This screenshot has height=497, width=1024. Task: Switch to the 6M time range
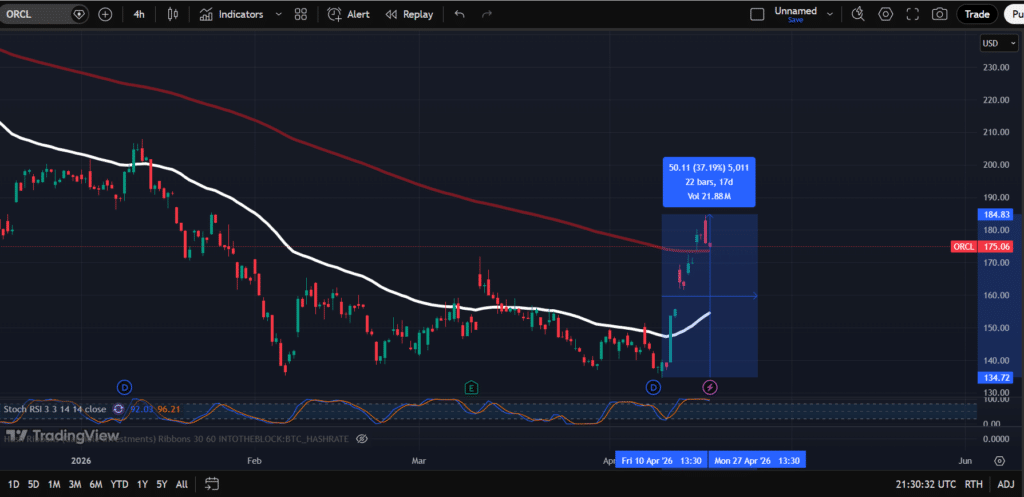(95, 484)
